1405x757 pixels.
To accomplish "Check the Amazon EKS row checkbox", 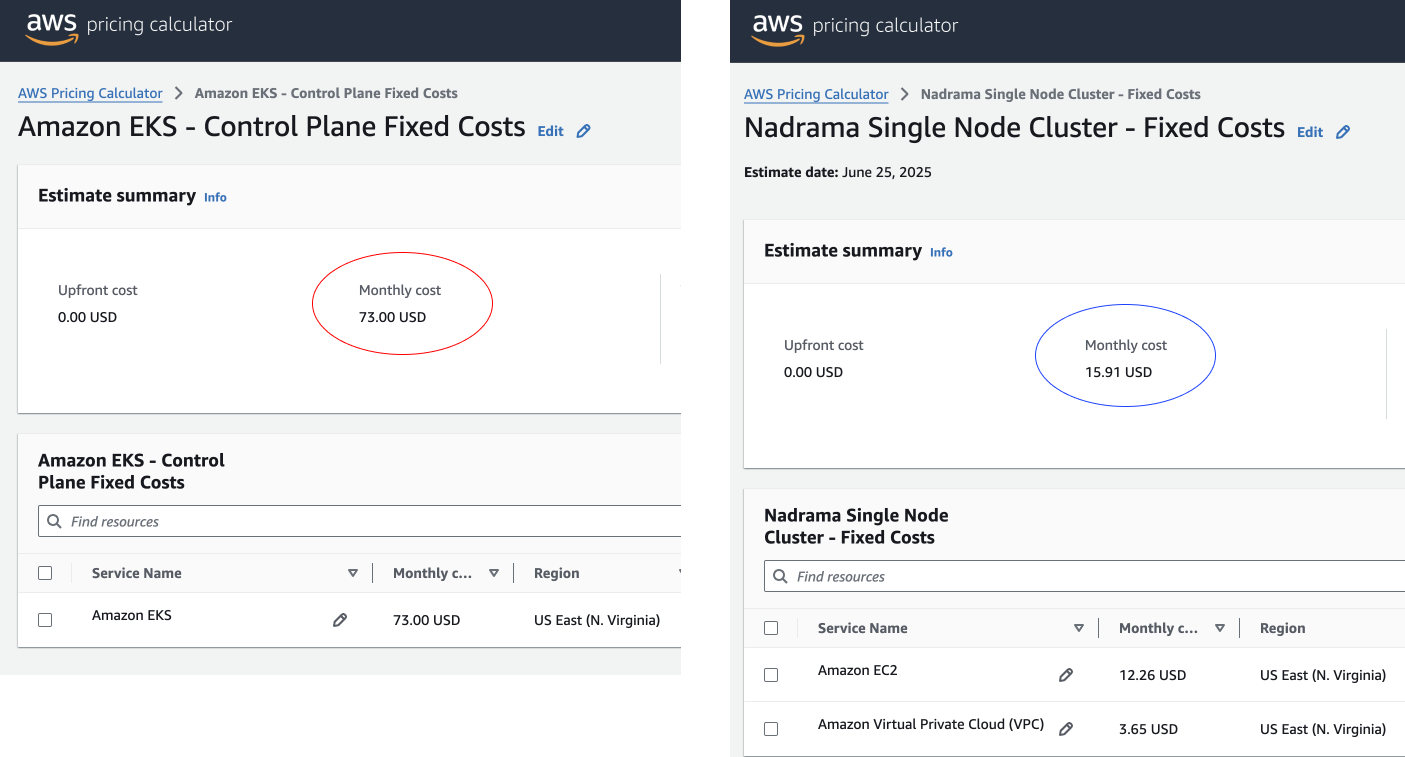I will [45, 620].
